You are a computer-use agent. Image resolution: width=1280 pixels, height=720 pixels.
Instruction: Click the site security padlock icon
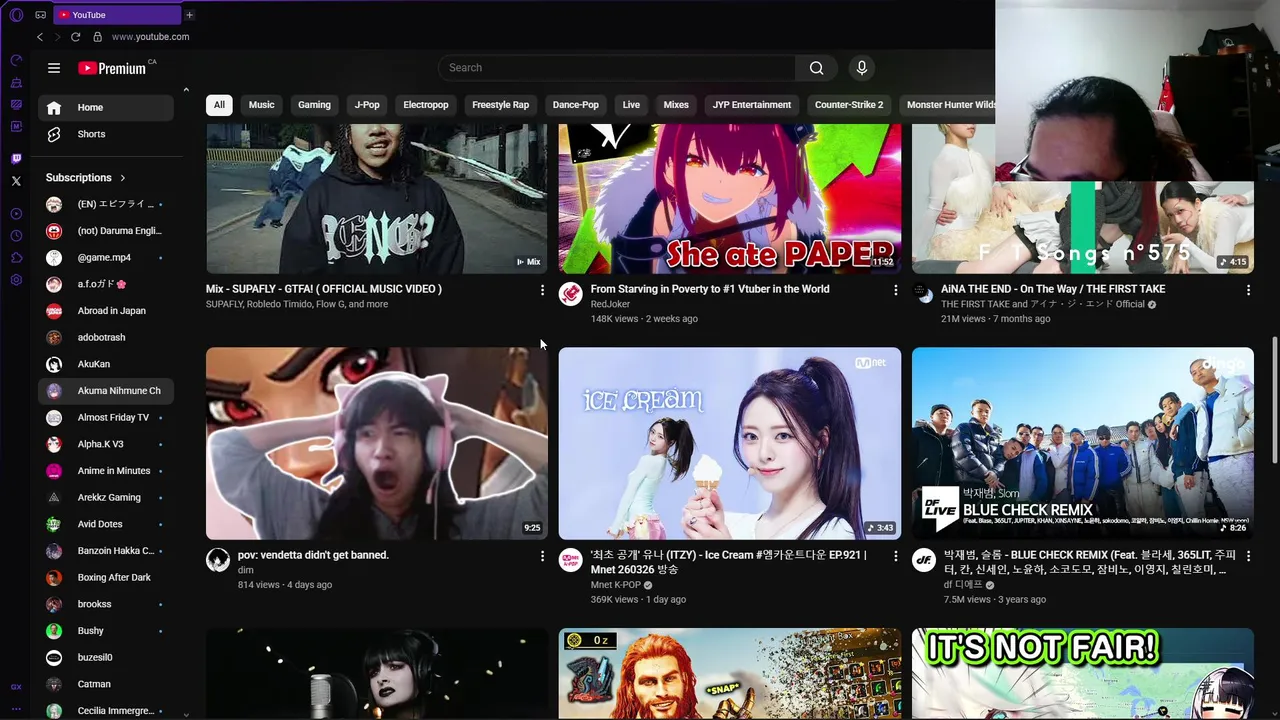click(x=97, y=37)
